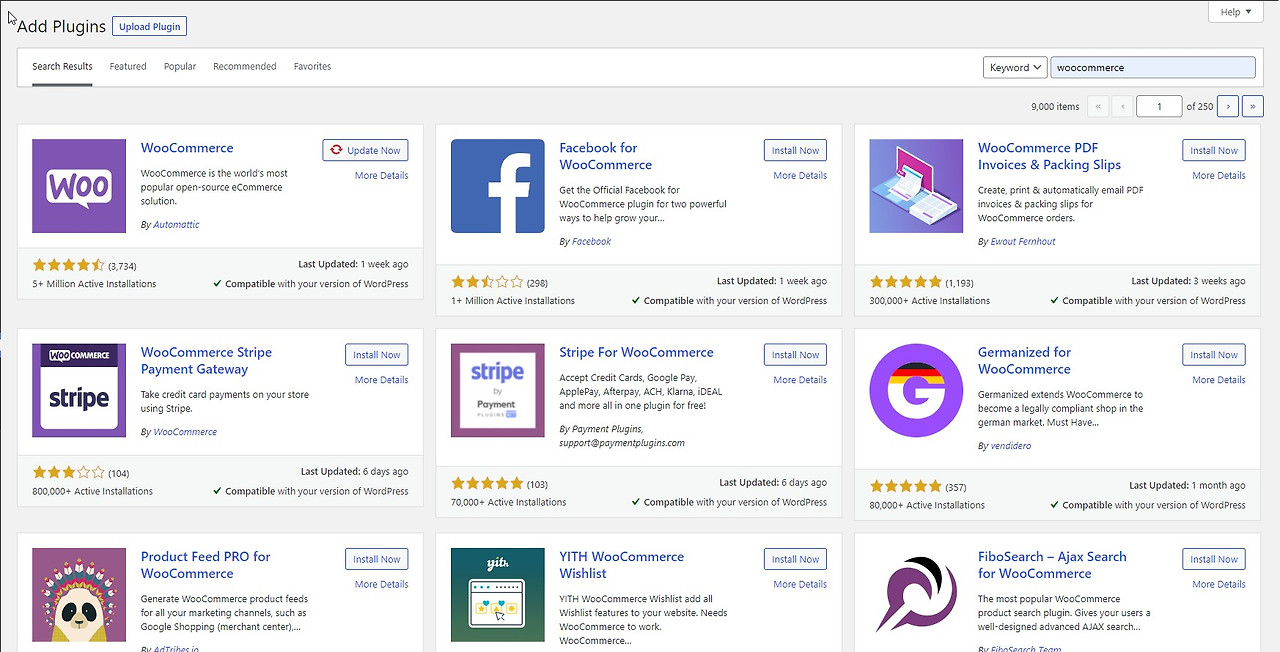Click the Germanized for WooCommerce G icon
This screenshot has width=1280, height=652.
click(x=916, y=390)
